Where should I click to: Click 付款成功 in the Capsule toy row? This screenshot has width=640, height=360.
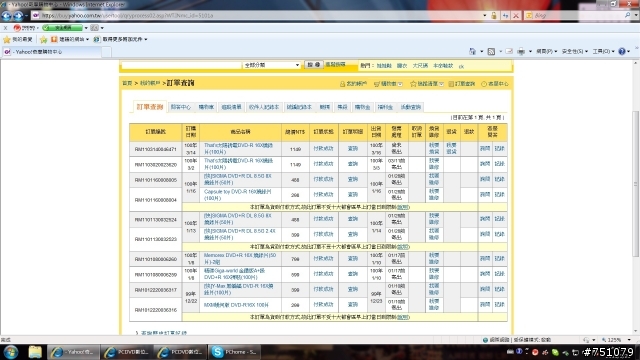(x=323, y=195)
